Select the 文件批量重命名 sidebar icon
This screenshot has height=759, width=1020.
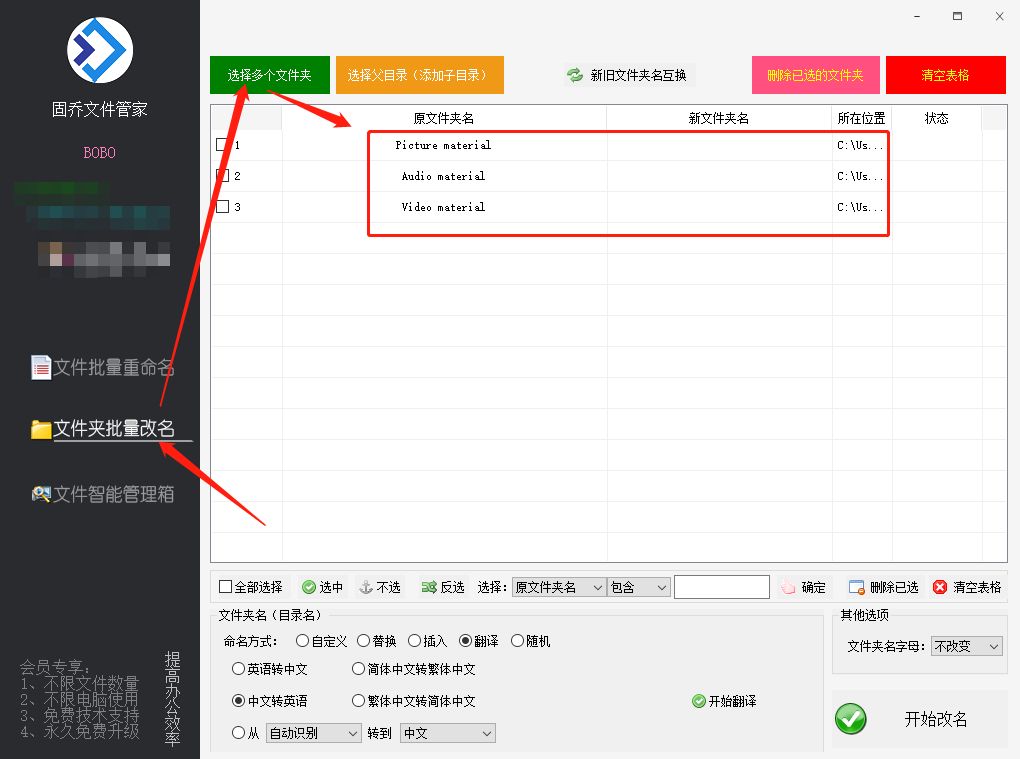(x=41, y=367)
